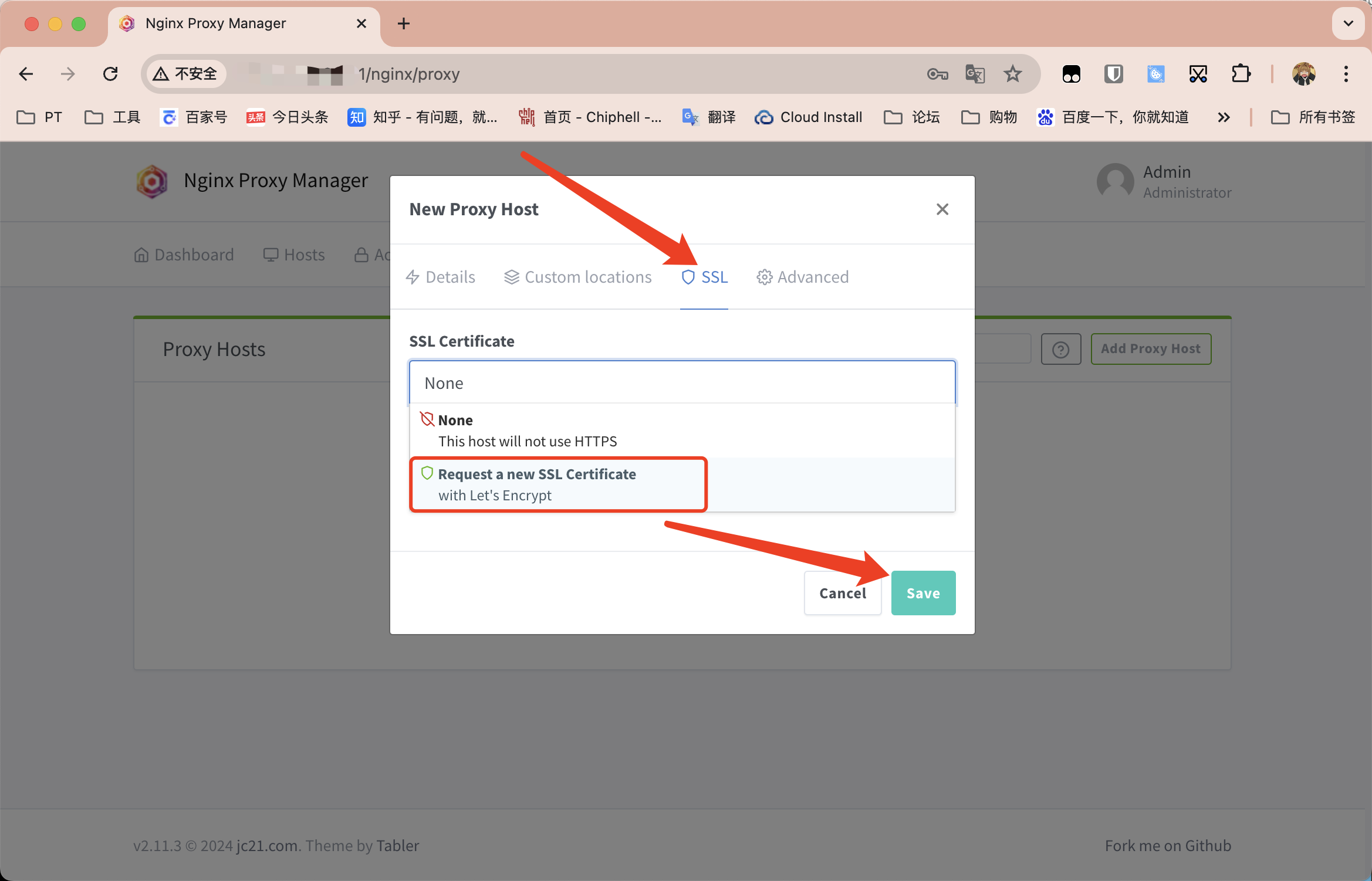Click Add Proxy Host button

1151,349
